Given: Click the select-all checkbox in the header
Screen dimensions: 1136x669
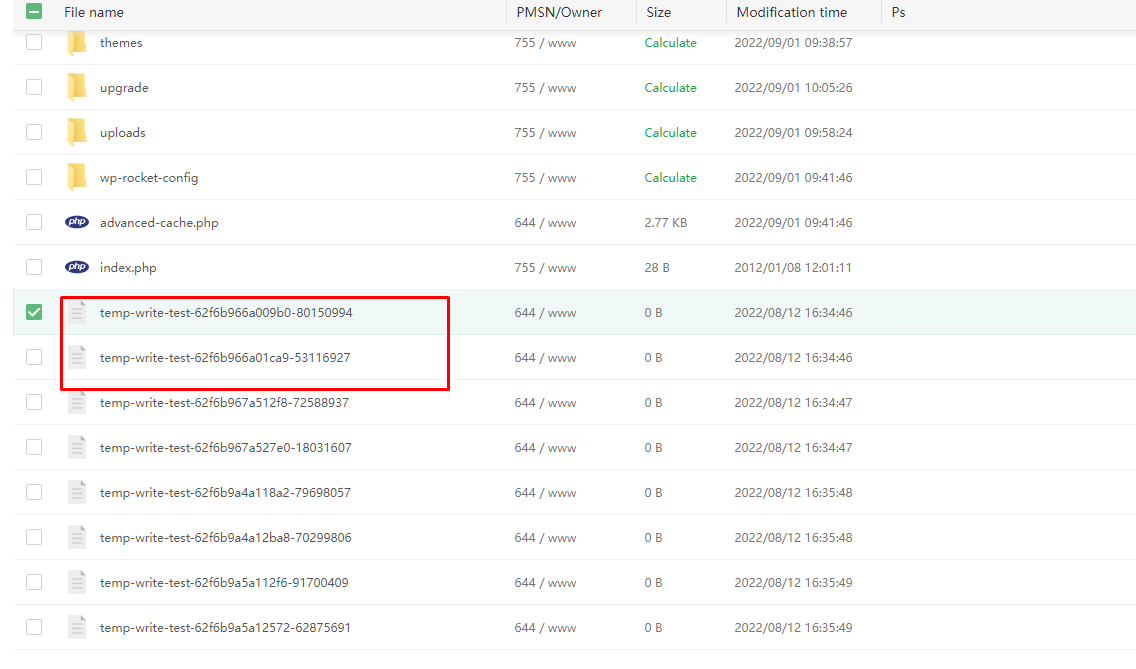Looking at the screenshot, I should pyautogui.click(x=34, y=12).
